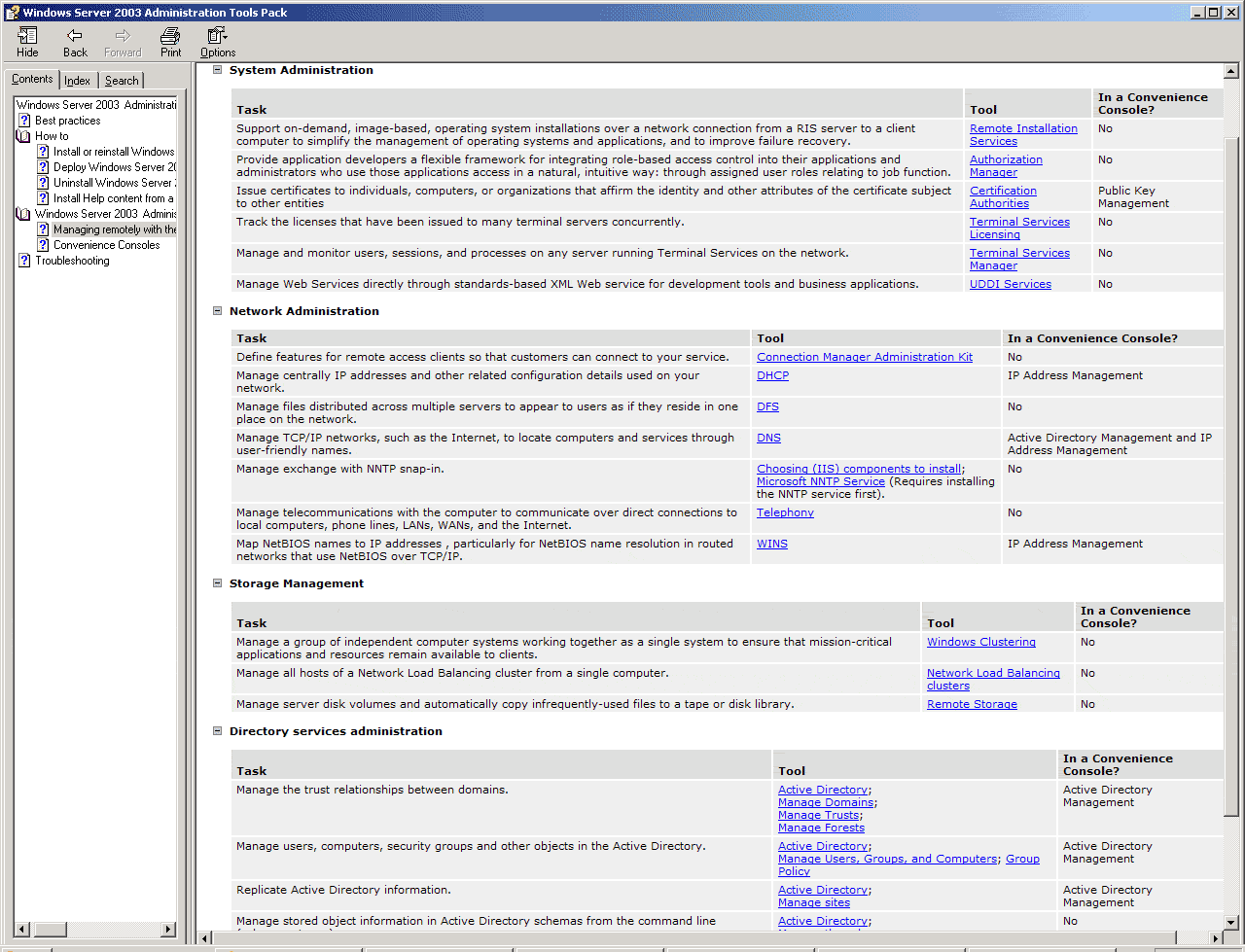Follow the Telephony link
Screen dimensions: 1245x952
786,512
